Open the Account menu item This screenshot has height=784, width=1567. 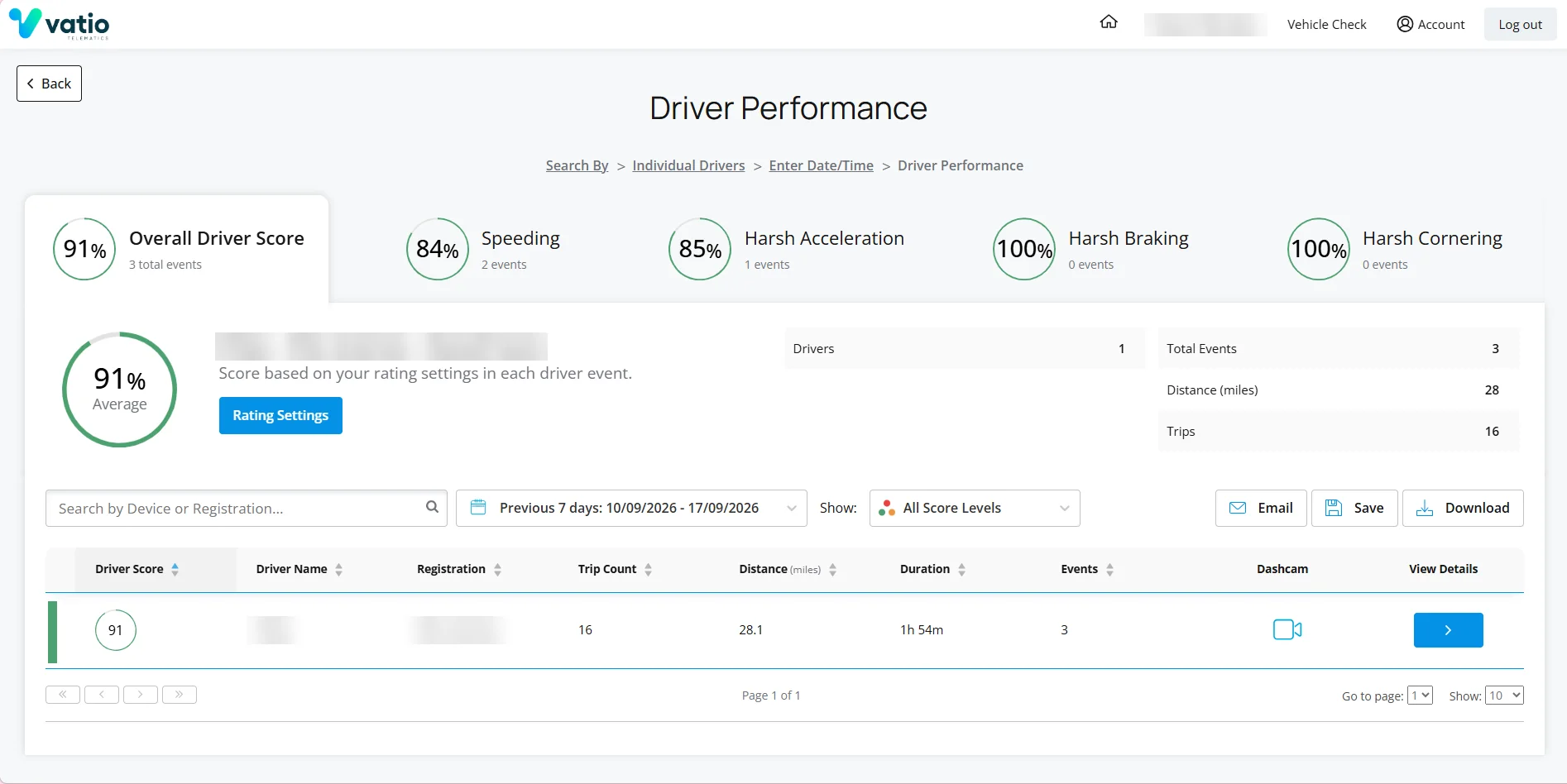(1430, 24)
